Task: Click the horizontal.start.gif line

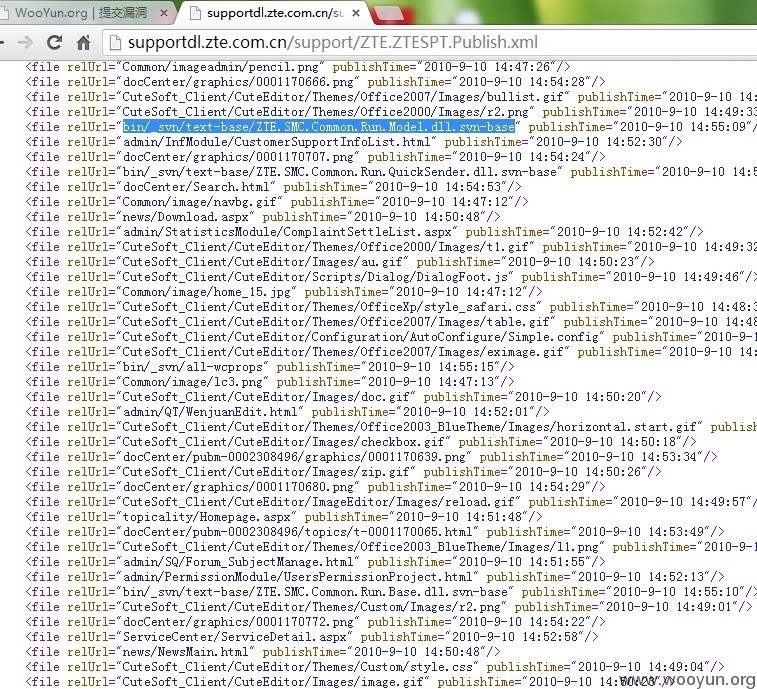Action: pyautogui.click(x=391, y=426)
